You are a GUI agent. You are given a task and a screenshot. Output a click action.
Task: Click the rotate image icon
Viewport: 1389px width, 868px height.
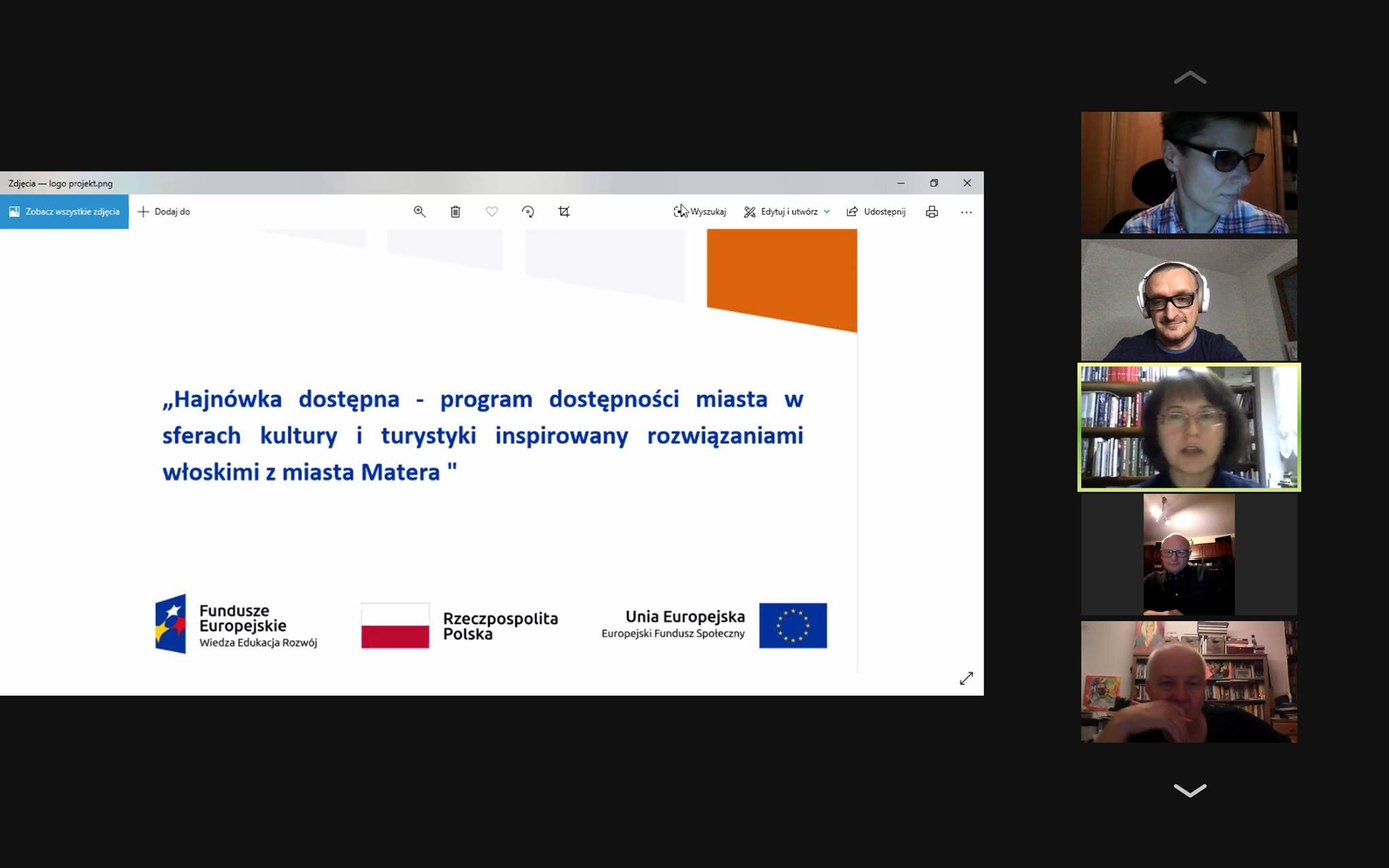tap(528, 212)
